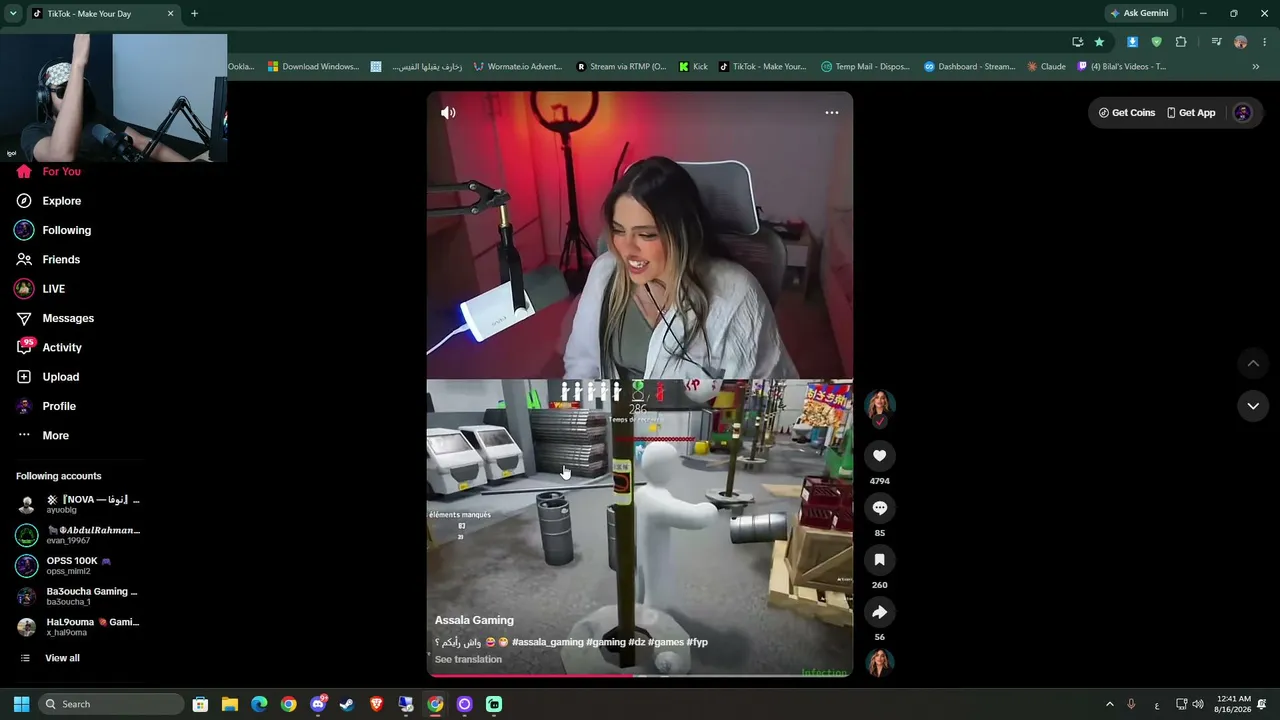Image resolution: width=1280 pixels, height=720 pixels.
Task: Open the creator avatar beside the video
Action: coord(880,405)
